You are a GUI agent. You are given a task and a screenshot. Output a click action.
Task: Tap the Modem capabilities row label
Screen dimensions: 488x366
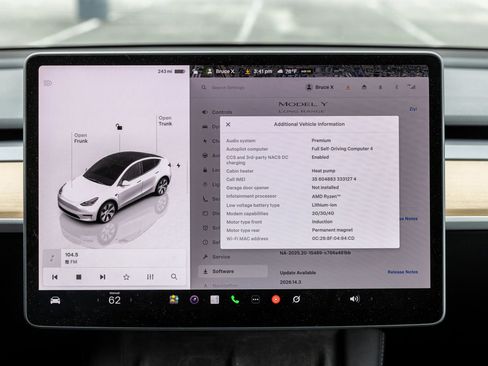[247, 214]
